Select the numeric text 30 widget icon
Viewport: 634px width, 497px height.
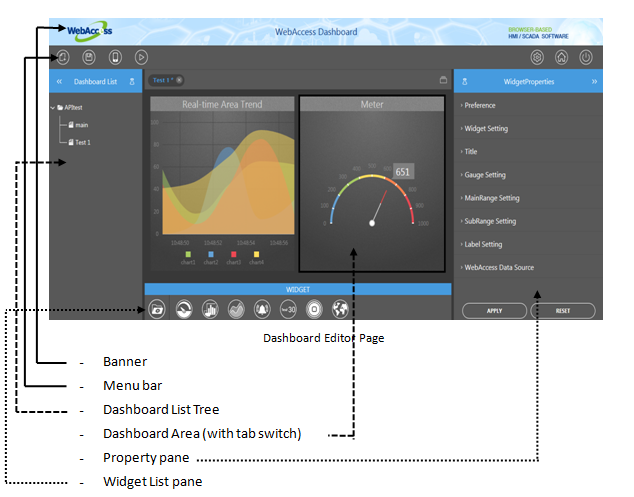coord(288,310)
